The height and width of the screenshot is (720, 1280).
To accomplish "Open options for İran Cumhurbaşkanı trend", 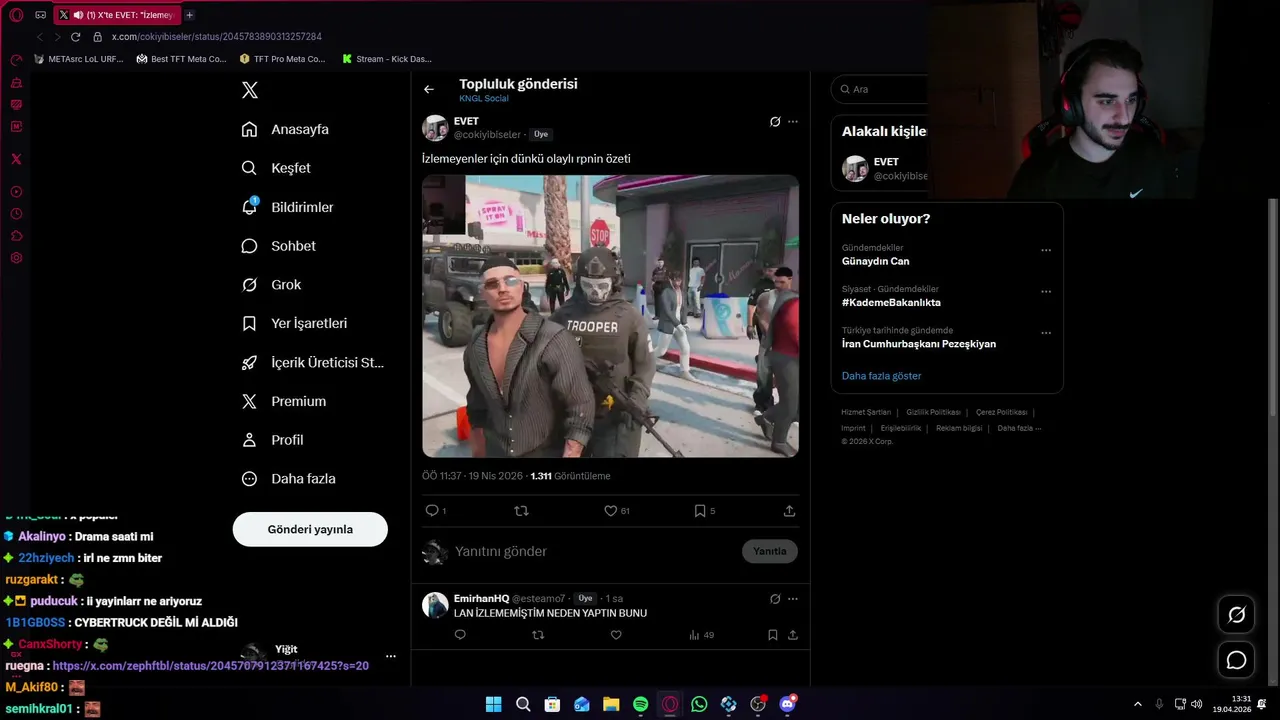I will coord(1046,333).
